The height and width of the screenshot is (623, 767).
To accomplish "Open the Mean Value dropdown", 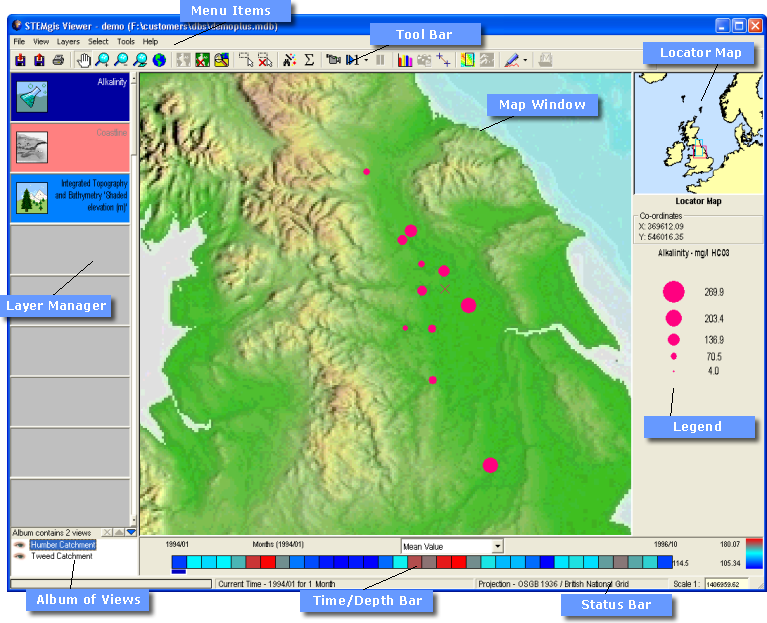I will (x=497, y=546).
